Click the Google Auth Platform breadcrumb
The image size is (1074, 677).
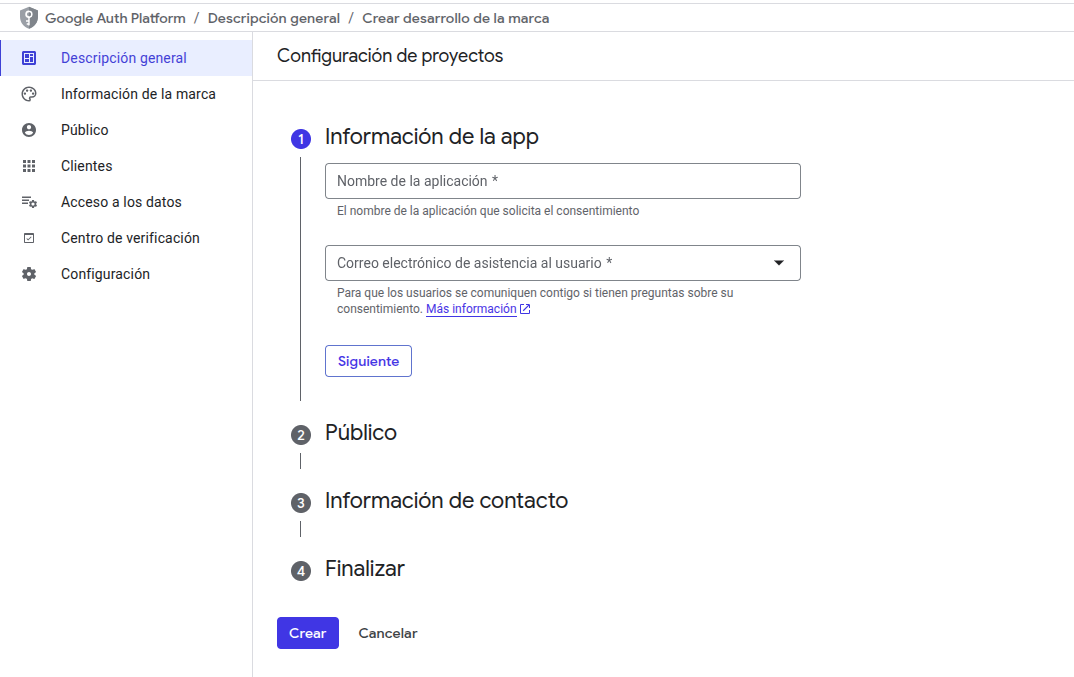(115, 19)
